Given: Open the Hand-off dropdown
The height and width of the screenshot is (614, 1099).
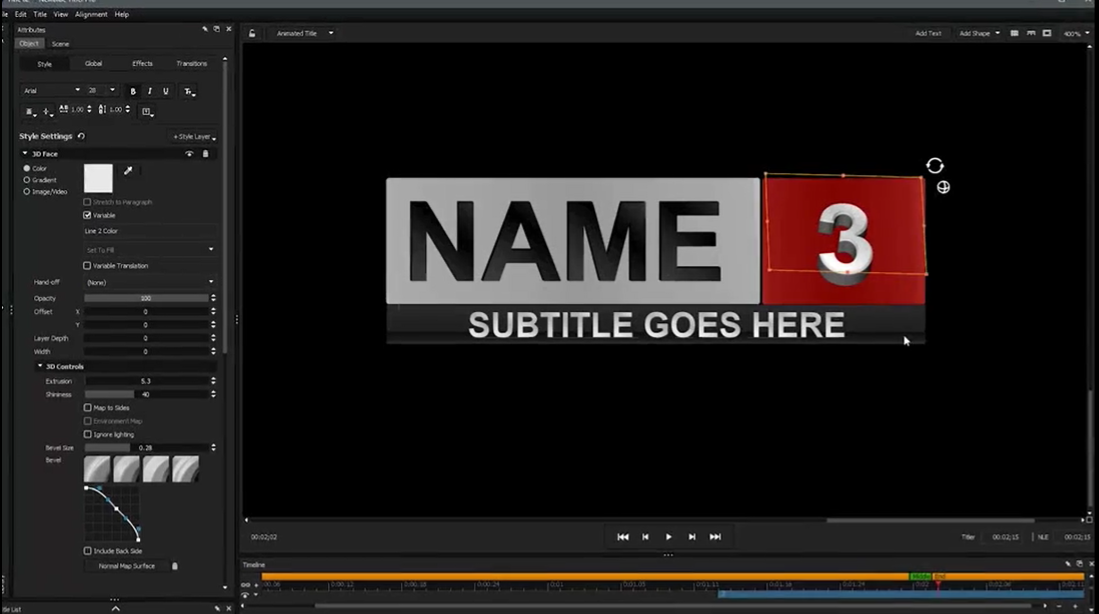Looking at the screenshot, I should [149, 282].
